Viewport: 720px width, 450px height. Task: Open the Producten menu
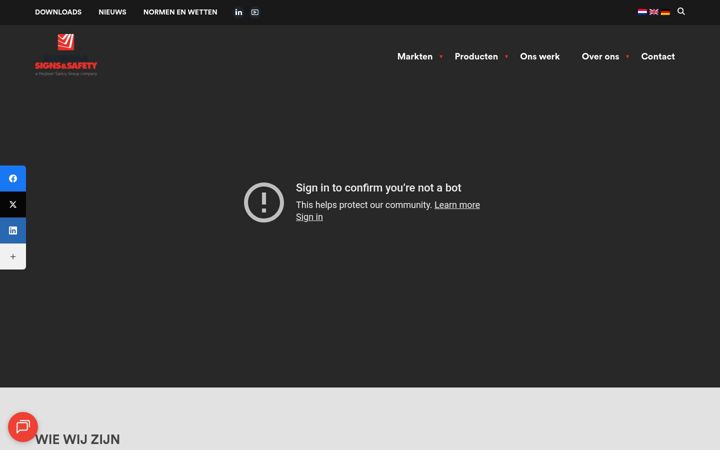(x=476, y=56)
